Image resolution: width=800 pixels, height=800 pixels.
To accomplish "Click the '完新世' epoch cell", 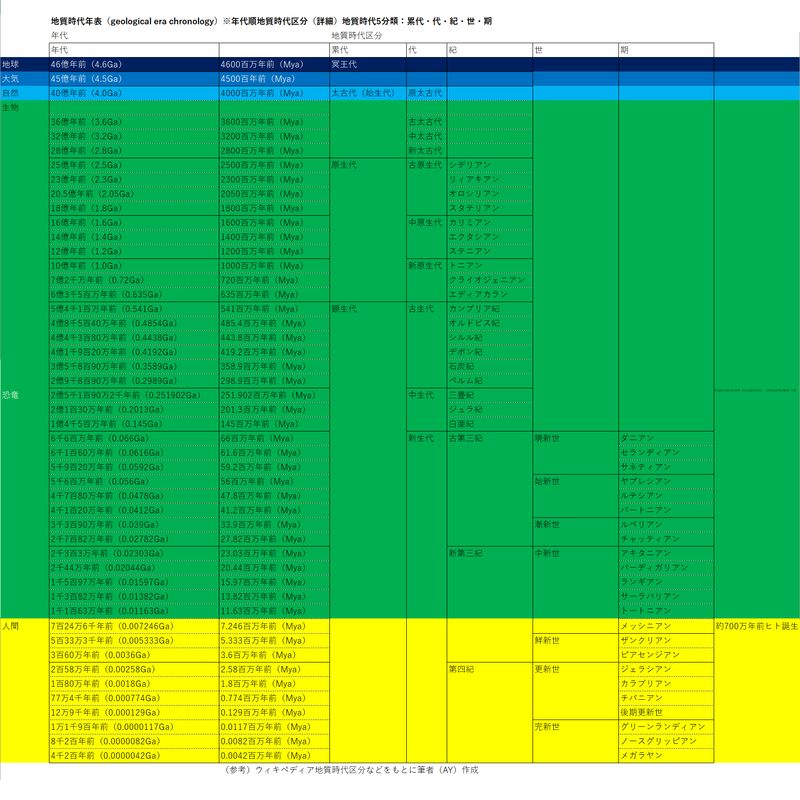I will pos(547,727).
